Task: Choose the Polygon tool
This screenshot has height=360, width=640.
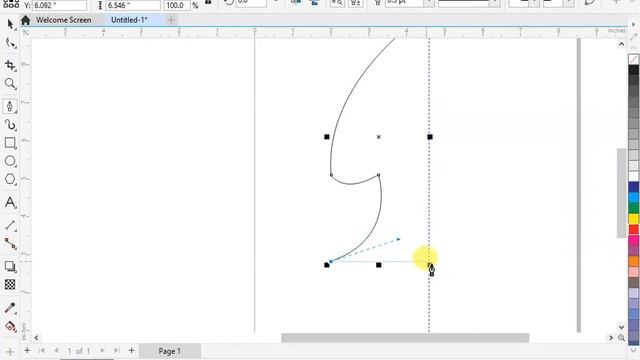Action: [10, 180]
